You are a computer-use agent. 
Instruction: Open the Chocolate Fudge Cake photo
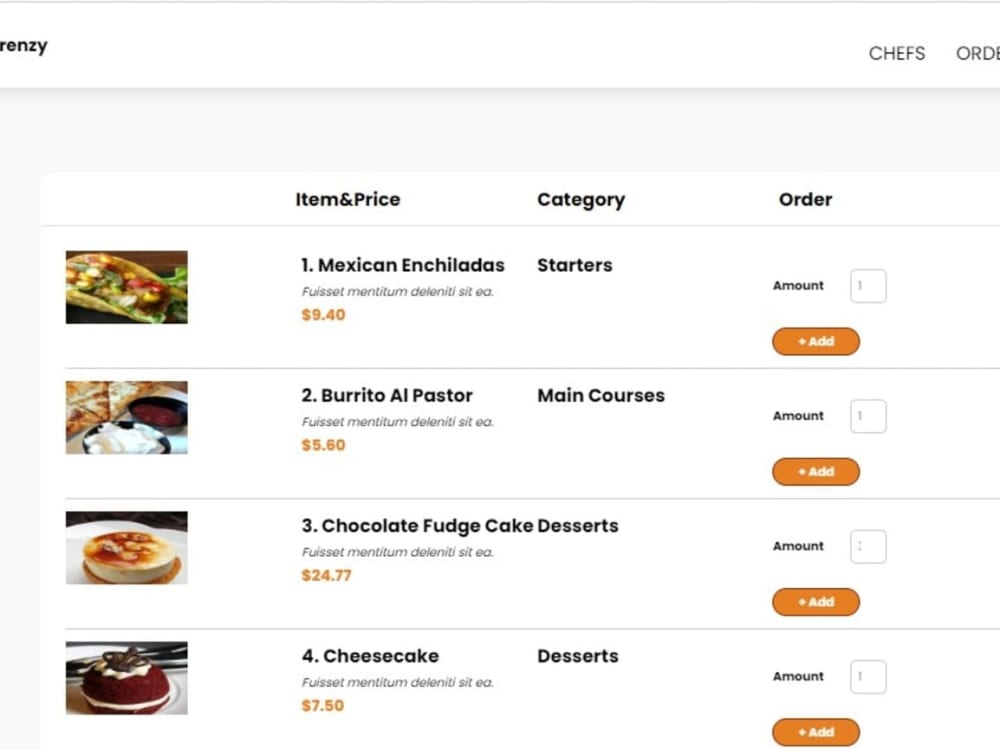[126, 547]
